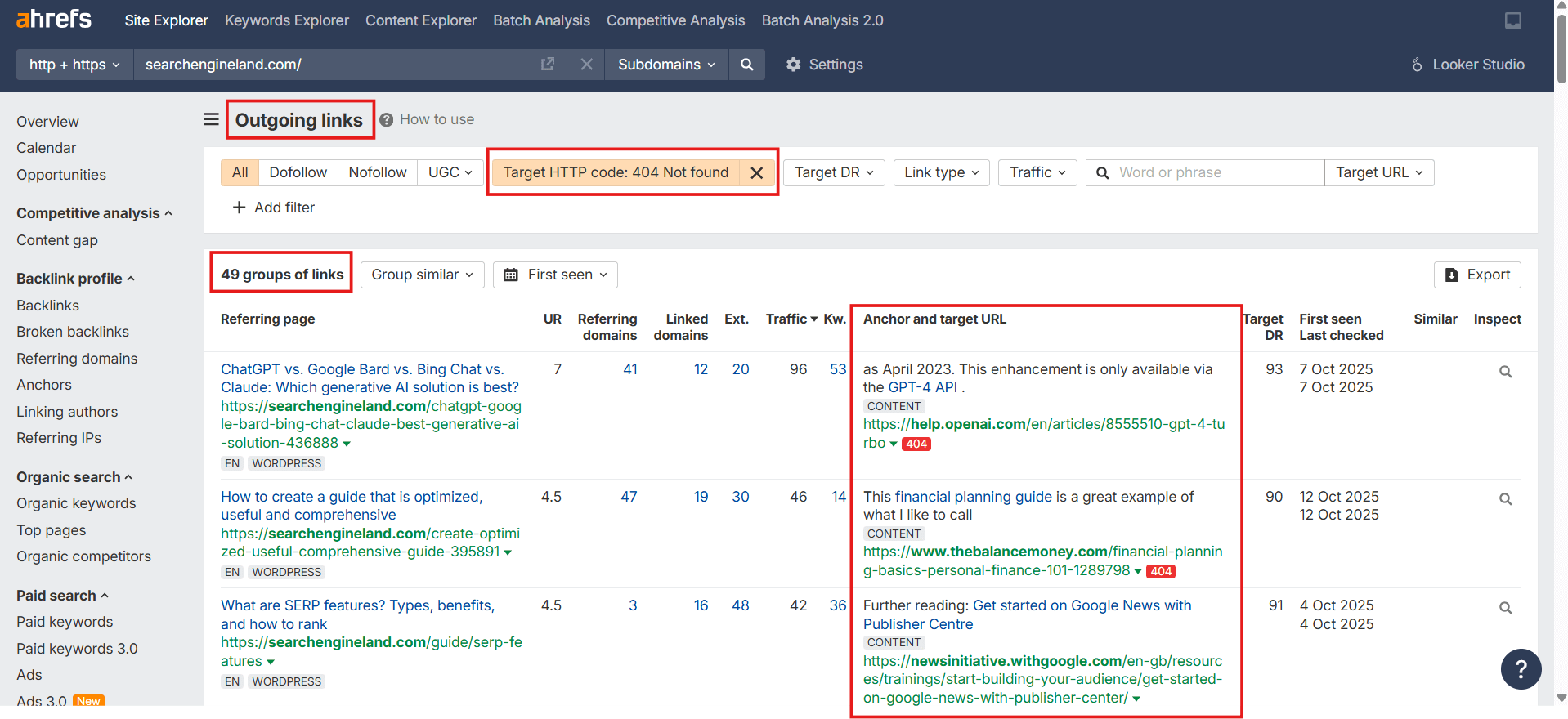The image size is (1568, 719).
Task: Open the First seen date dropdown
Action: pos(555,275)
